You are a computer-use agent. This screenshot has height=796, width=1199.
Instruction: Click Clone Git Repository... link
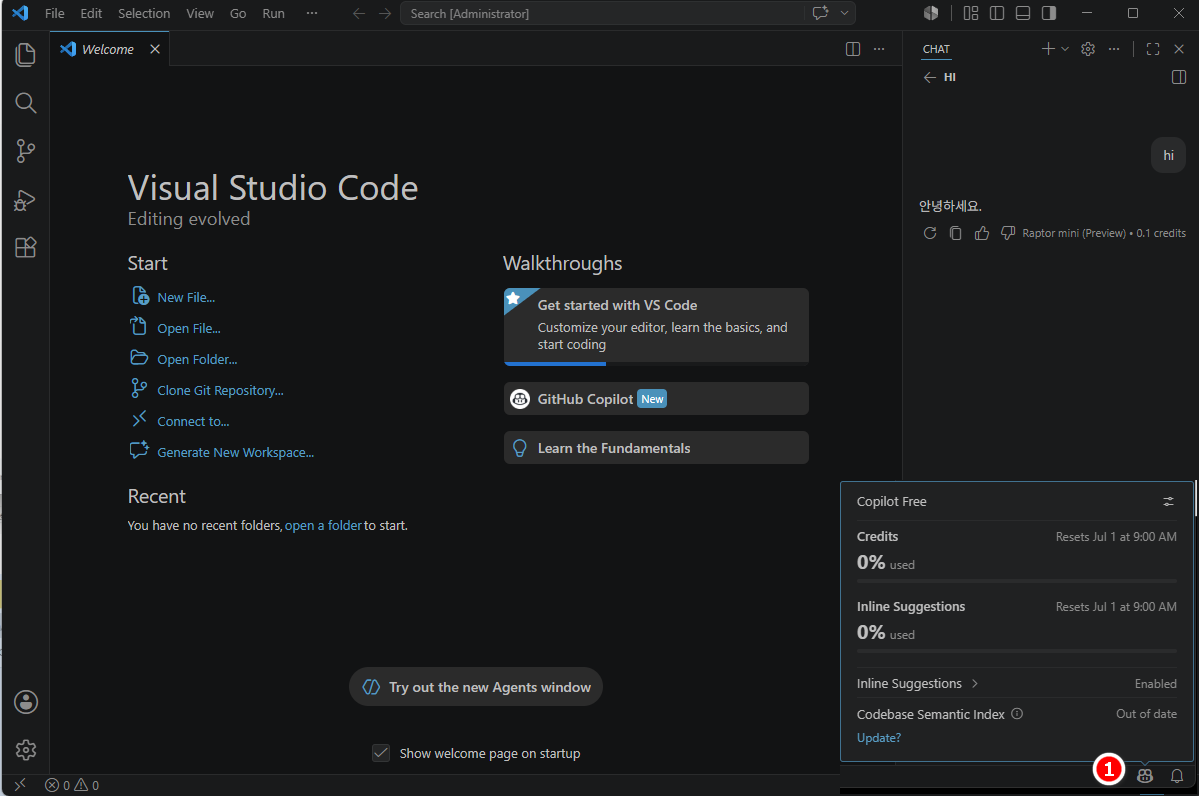tap(220, 391)
